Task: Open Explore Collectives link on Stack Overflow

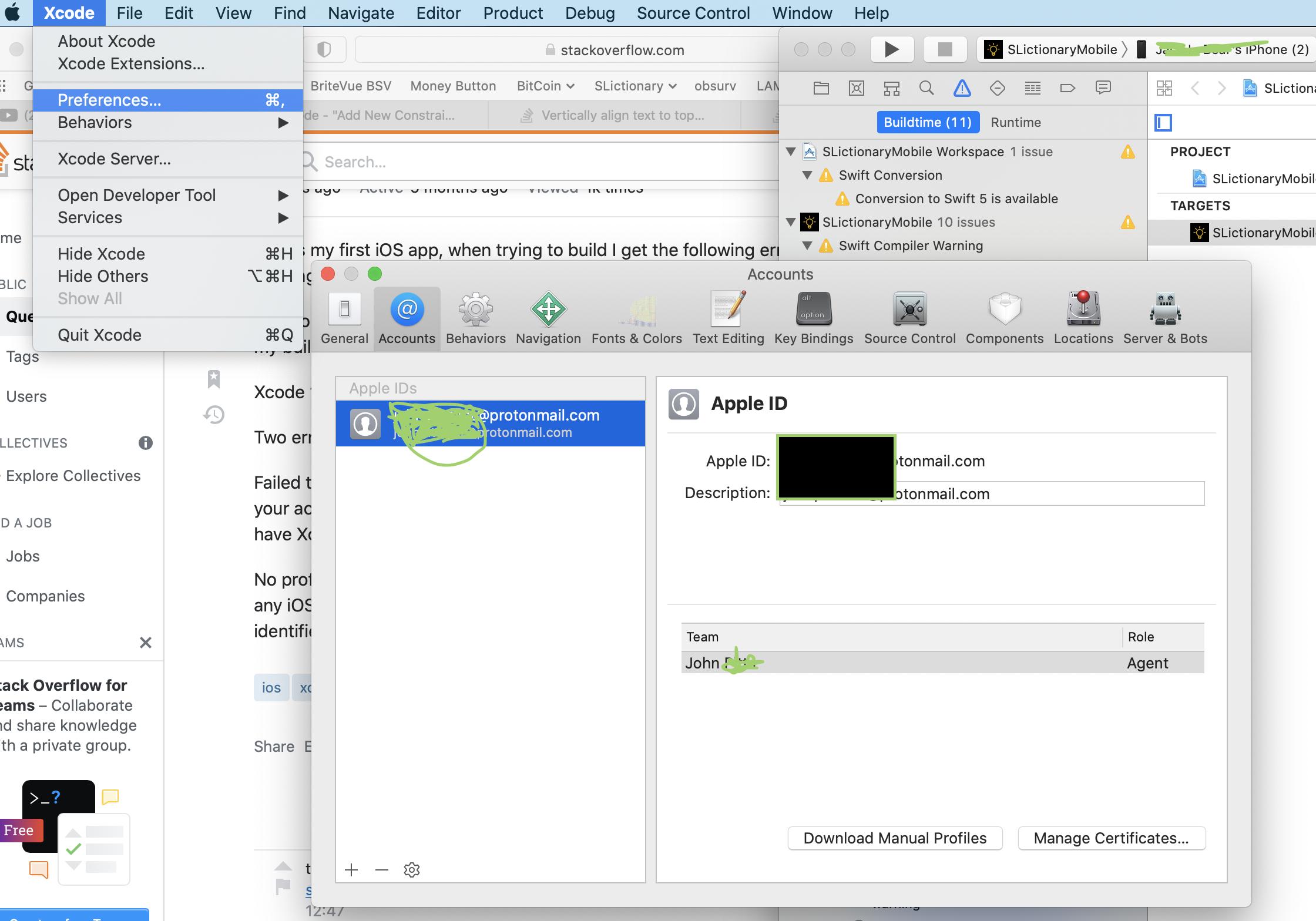Action: 73,476
